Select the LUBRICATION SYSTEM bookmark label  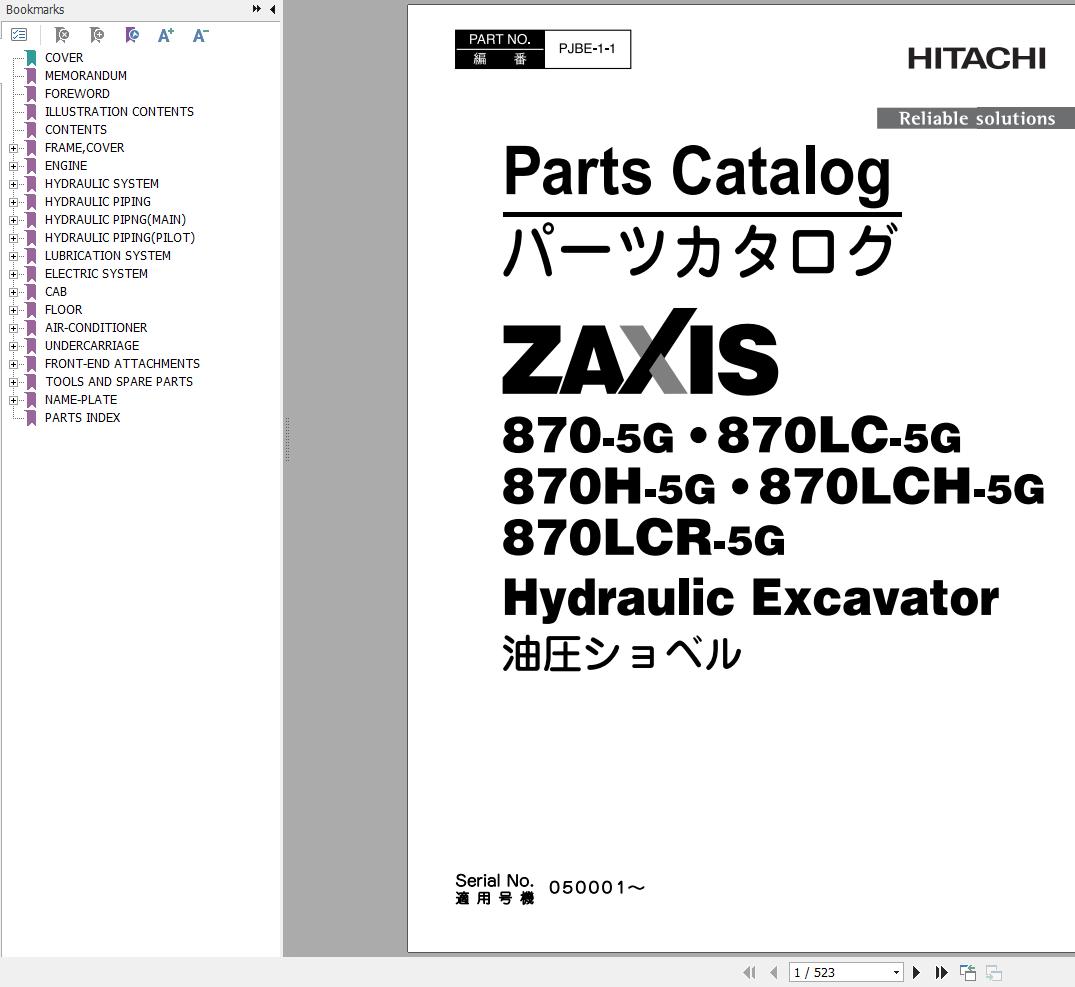click(108, 256)
